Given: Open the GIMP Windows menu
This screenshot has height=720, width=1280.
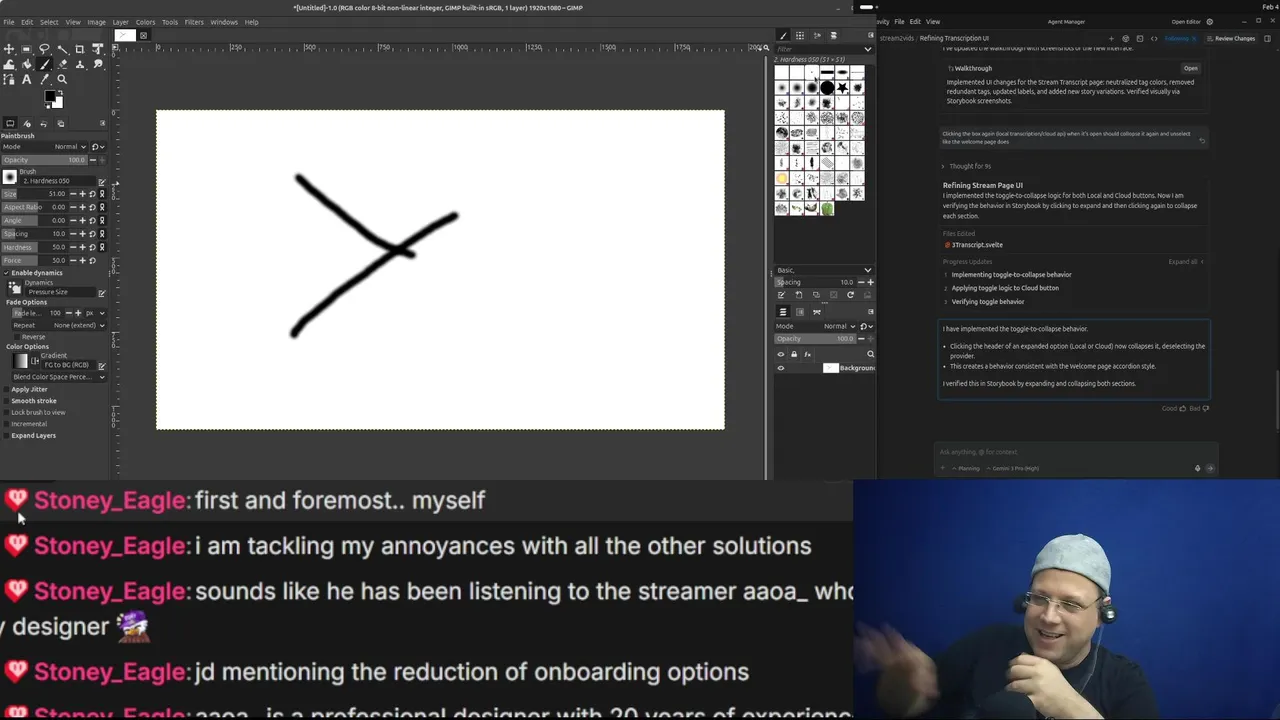Looking at the screenshot, I should click(x=224, y=22).
